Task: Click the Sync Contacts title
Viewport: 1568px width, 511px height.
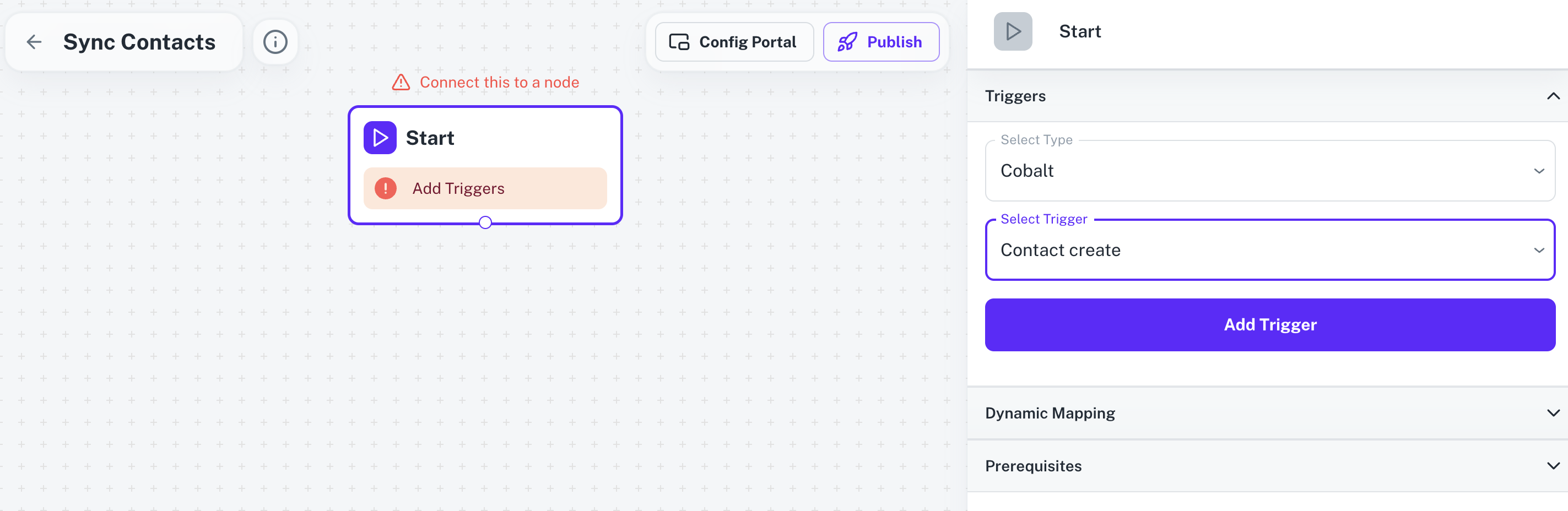Action: pos(139,41)
